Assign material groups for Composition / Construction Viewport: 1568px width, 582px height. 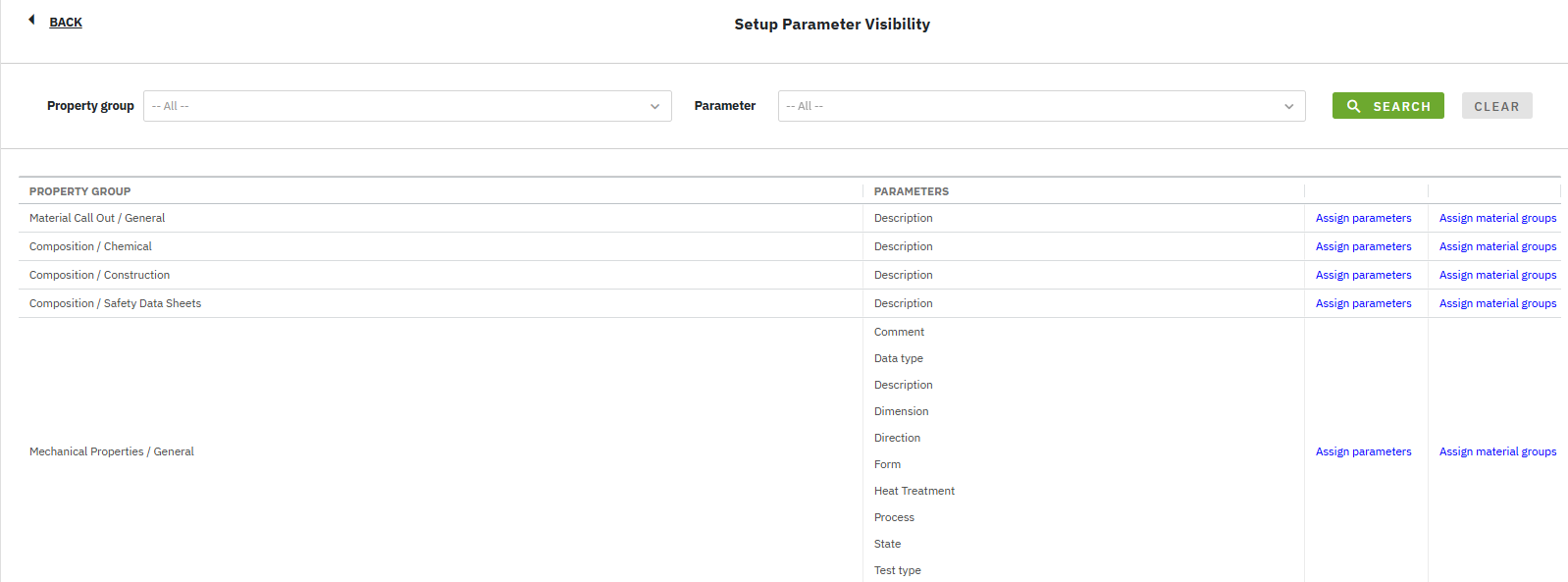1497,275
